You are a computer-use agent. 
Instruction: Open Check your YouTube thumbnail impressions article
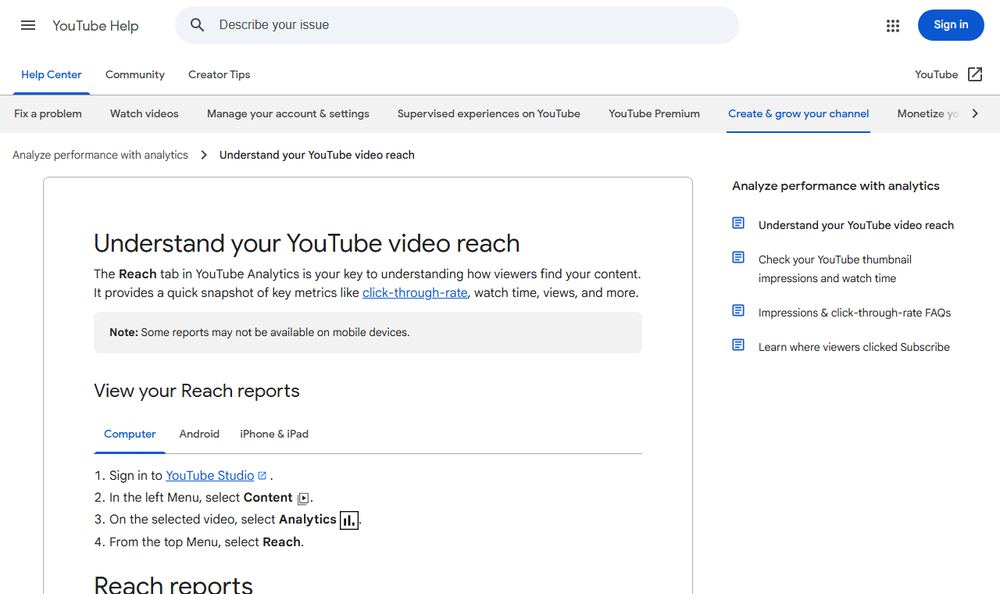(x=835, y=269)
